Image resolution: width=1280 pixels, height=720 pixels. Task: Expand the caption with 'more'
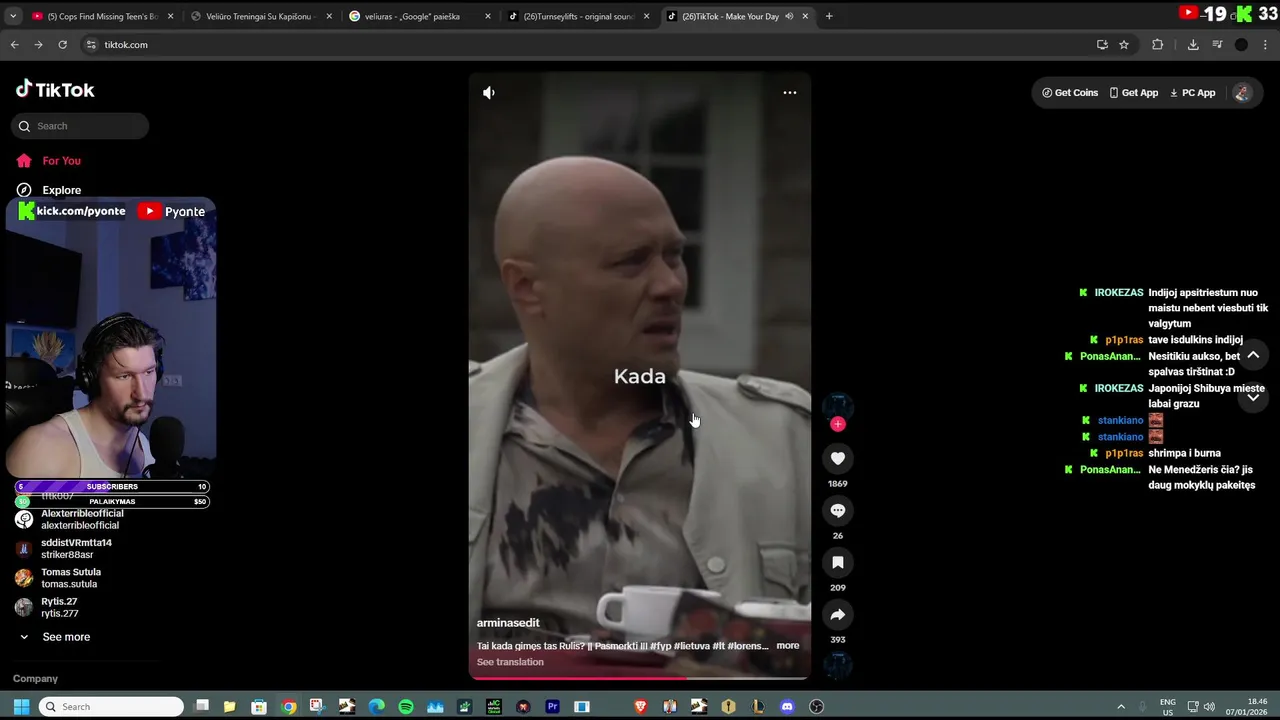point(788,646)
